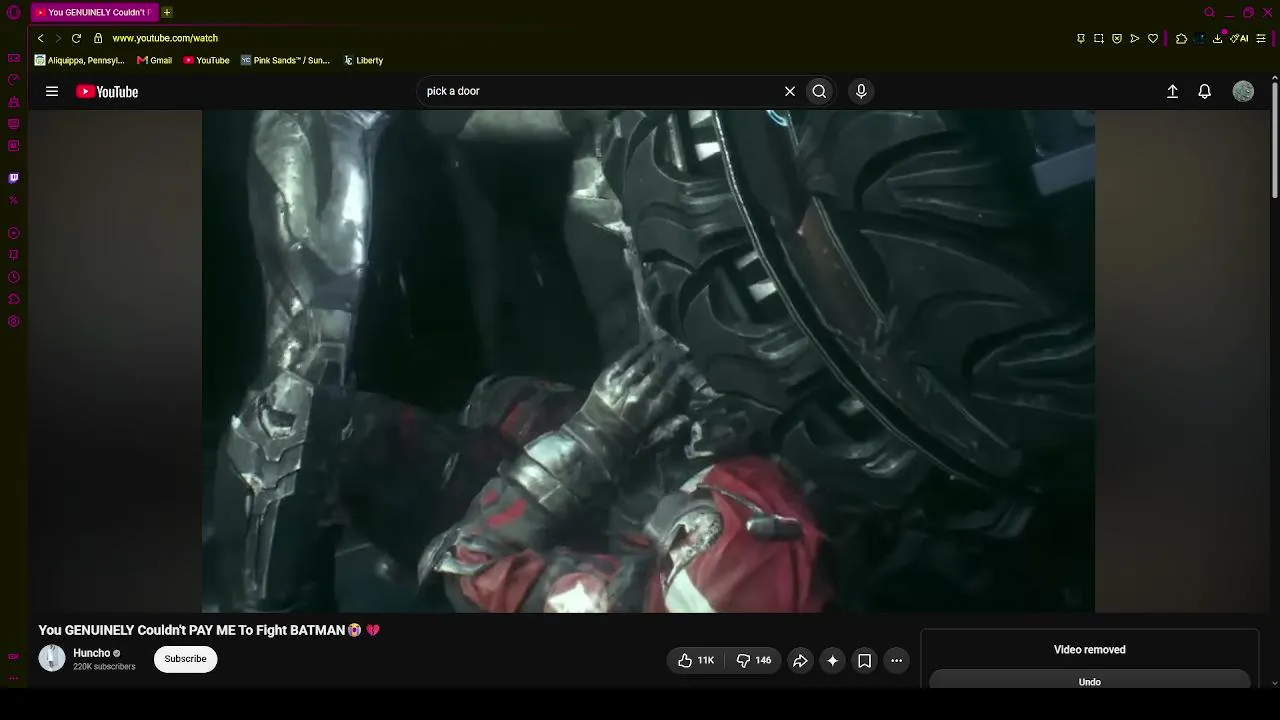The height and width of the screenshot is (720, 1280).
Task: Submit the YouTube search
Action: click(819, 91)
